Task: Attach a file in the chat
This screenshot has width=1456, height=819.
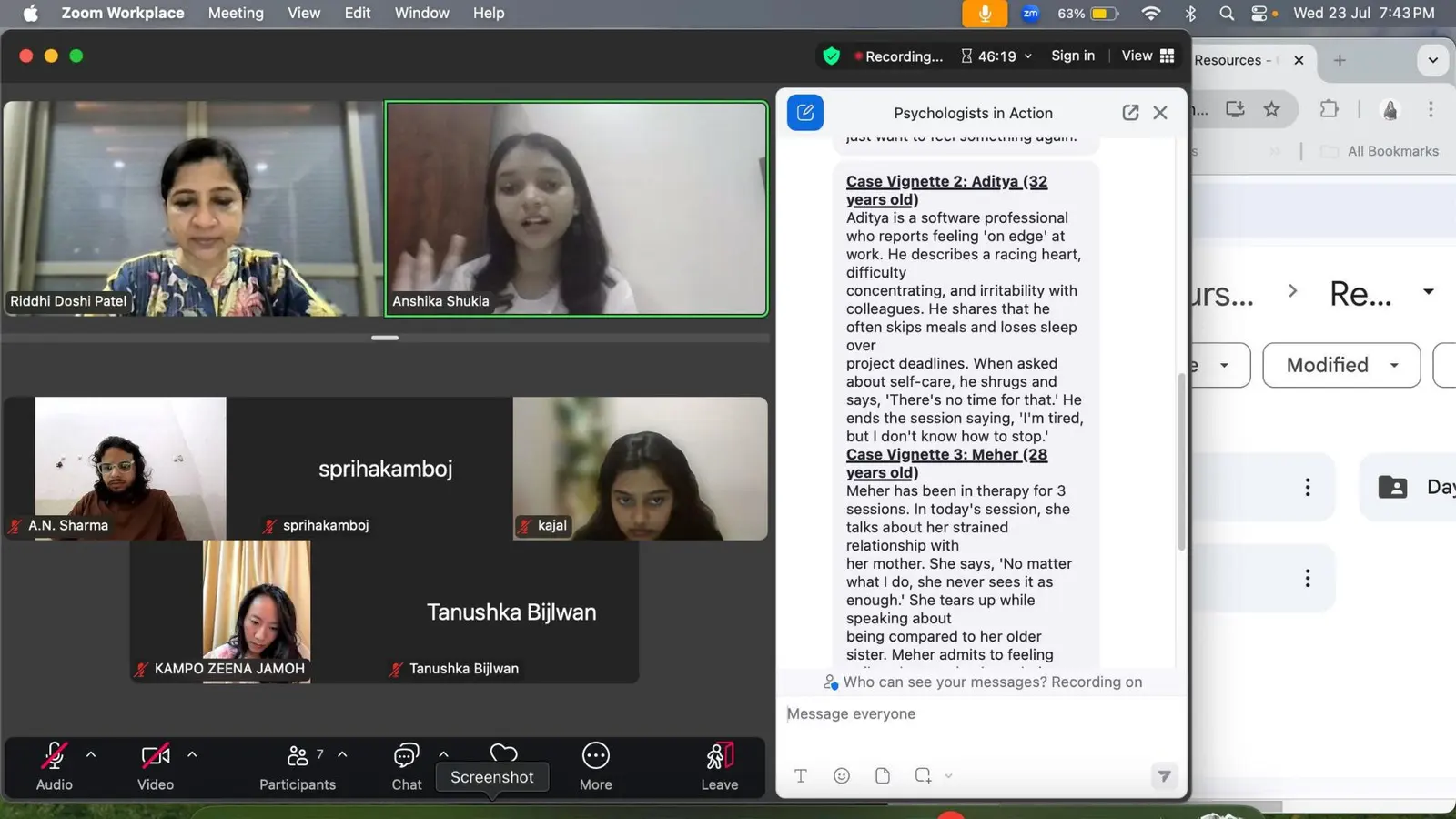Action: pyautogui.click(x=882, y=775)
